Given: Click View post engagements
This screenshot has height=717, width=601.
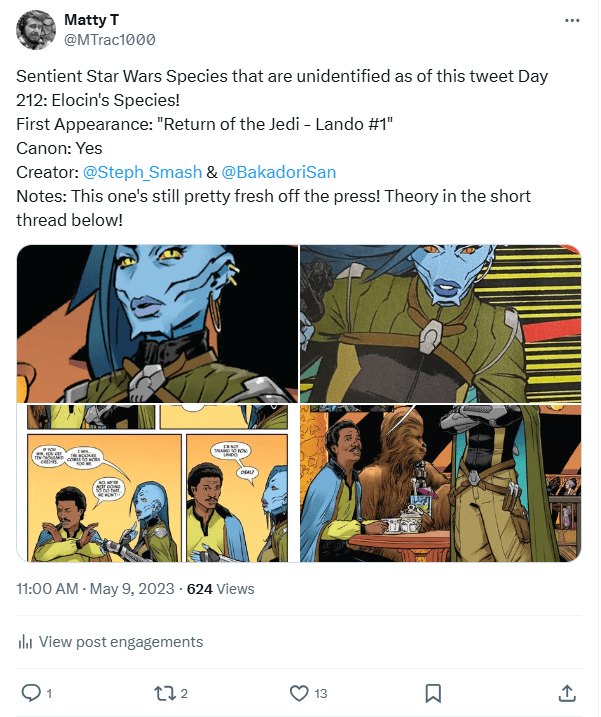Looking at the screenshot, I should 120,642.
